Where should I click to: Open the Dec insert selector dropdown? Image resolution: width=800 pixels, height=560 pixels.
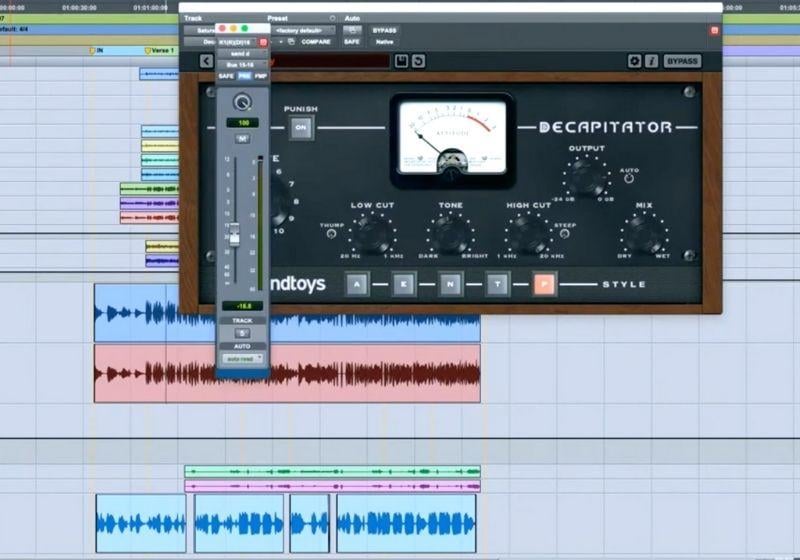pyautogui.click(x=200, y=42)
